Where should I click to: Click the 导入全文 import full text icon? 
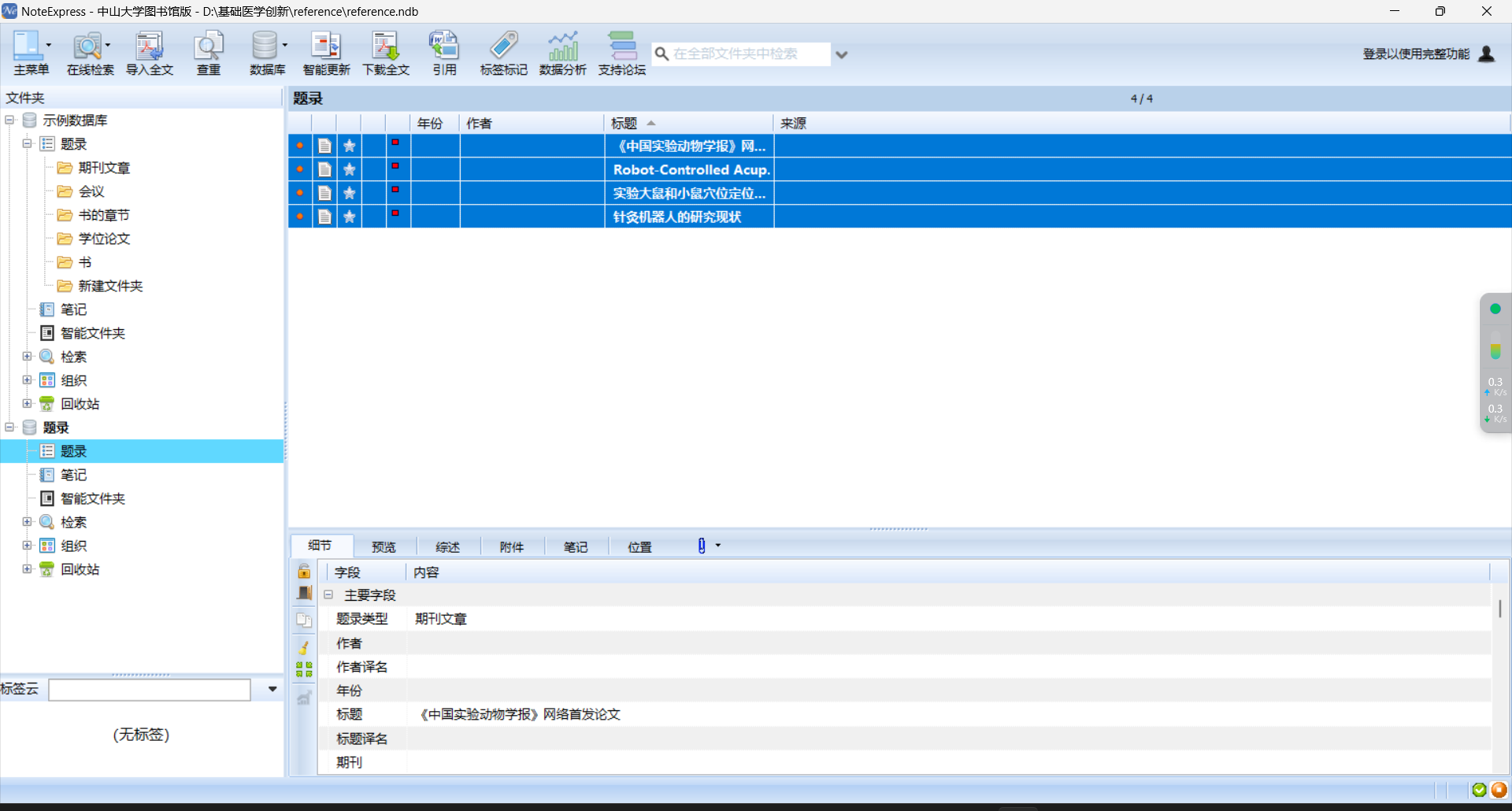click(149, 46)
